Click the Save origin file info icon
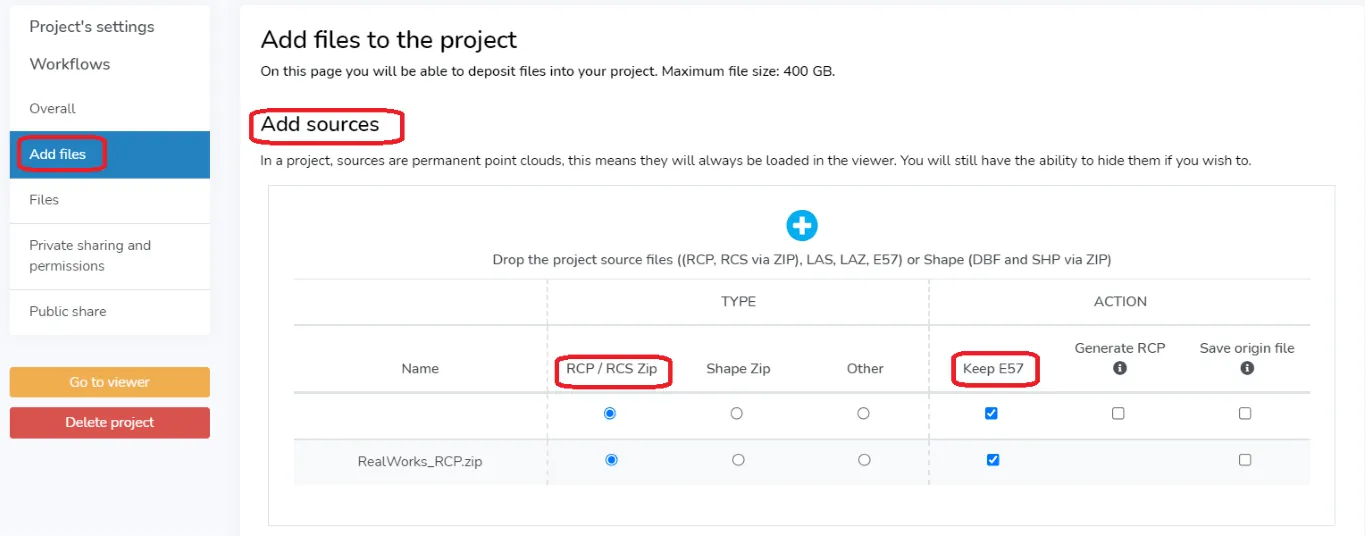 1247,368
